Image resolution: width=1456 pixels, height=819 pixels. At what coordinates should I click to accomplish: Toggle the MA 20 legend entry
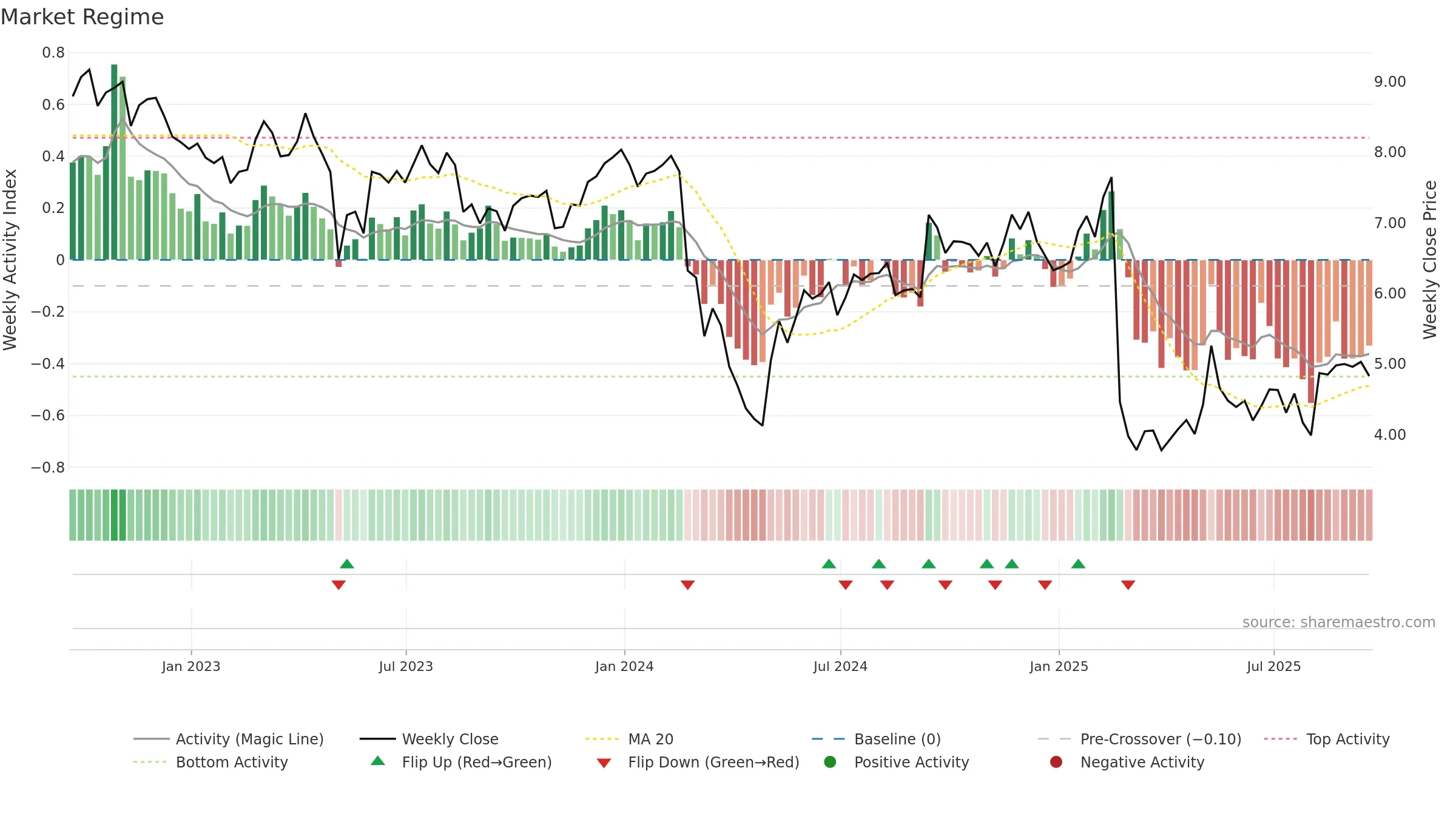click(x=629, y=739)
